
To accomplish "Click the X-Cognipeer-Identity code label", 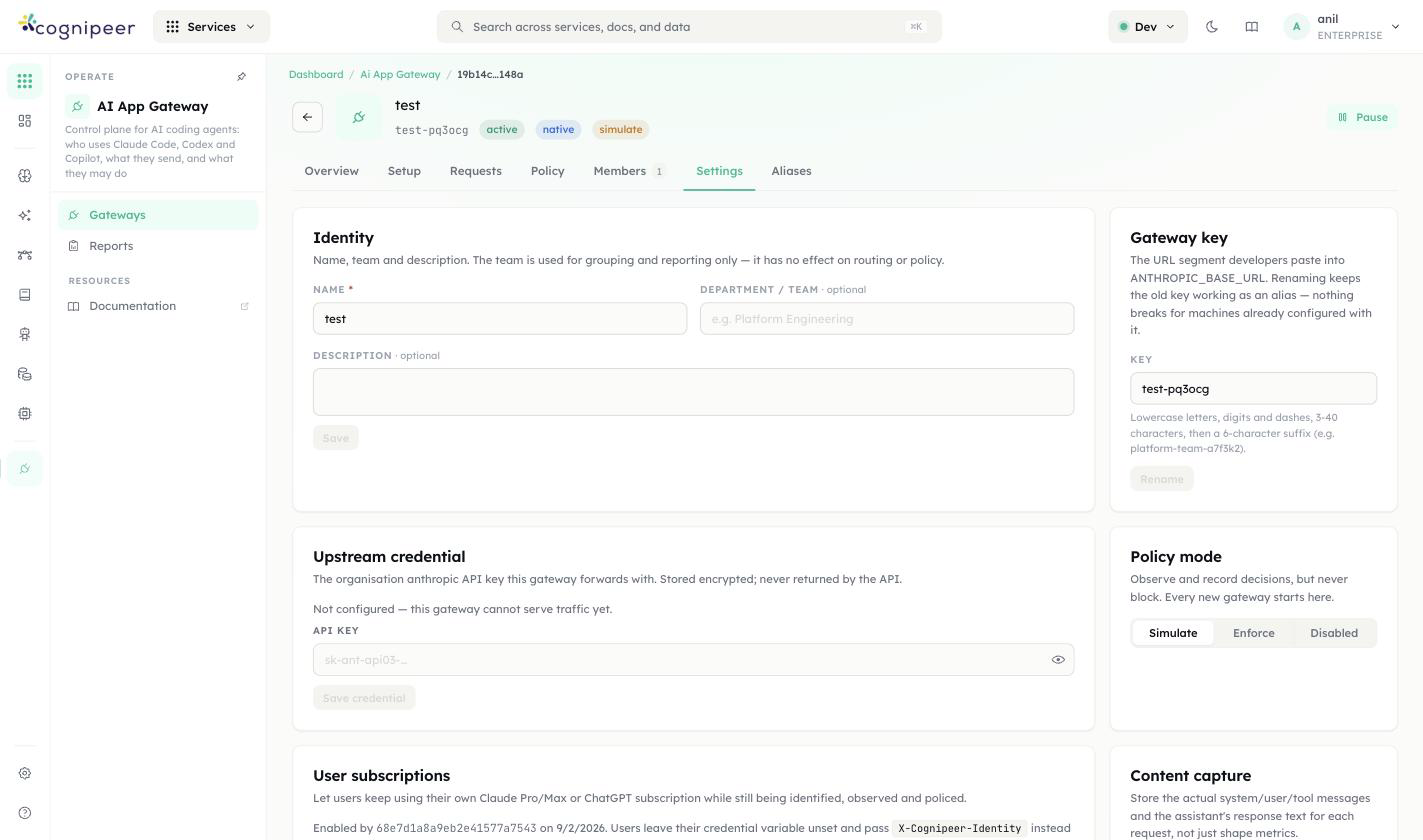I will click(x=960, y=829).
